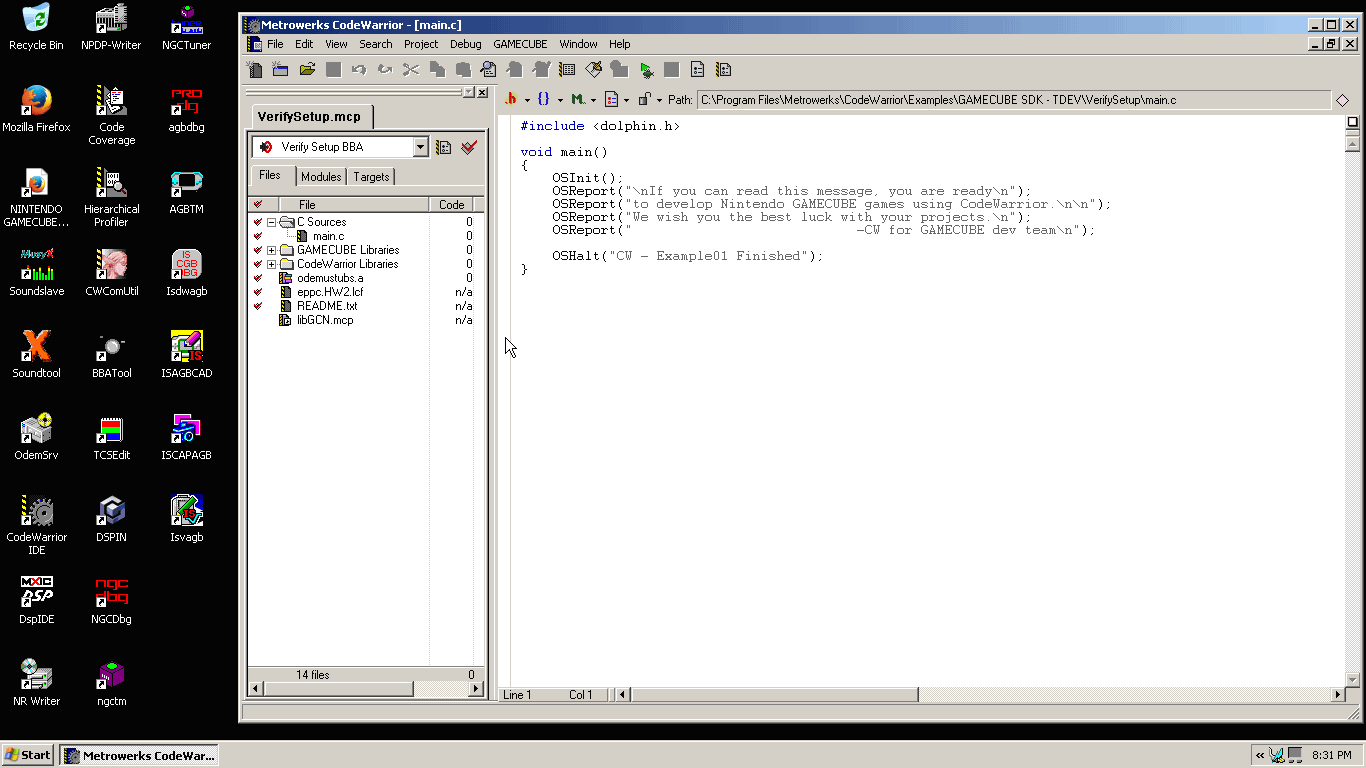Click the document settings icon in editor toolbar
This screenshot has width=1366, height=768.
coord(611,99)
